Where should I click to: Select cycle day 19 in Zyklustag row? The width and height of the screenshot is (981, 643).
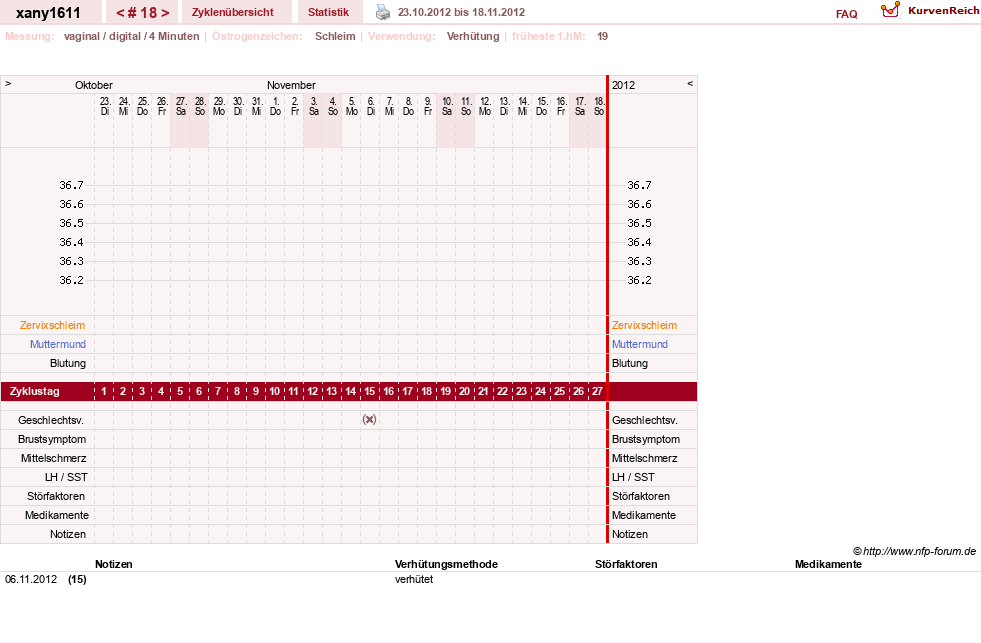(x=445, y=392)
